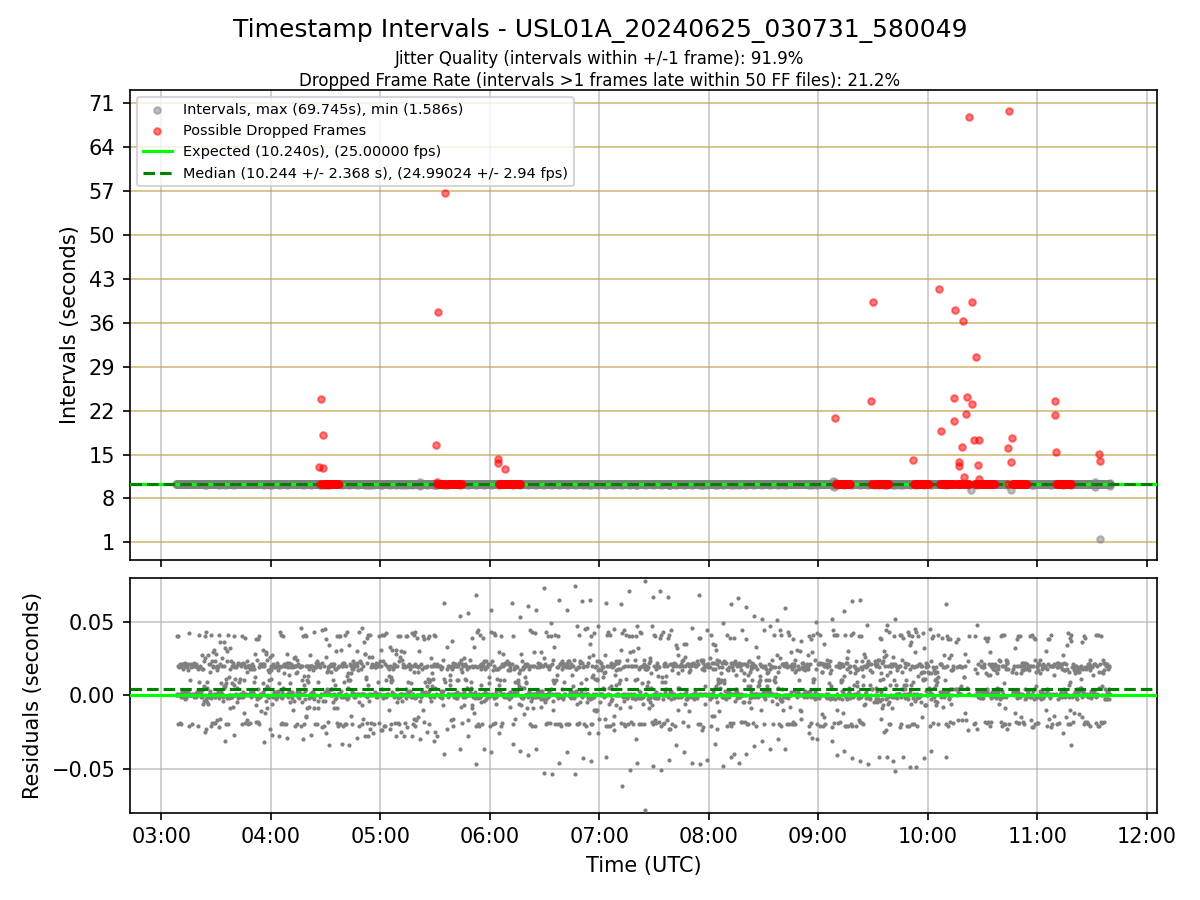Click the 'Residuals (seconds)' y-axis label

[32, 696]
